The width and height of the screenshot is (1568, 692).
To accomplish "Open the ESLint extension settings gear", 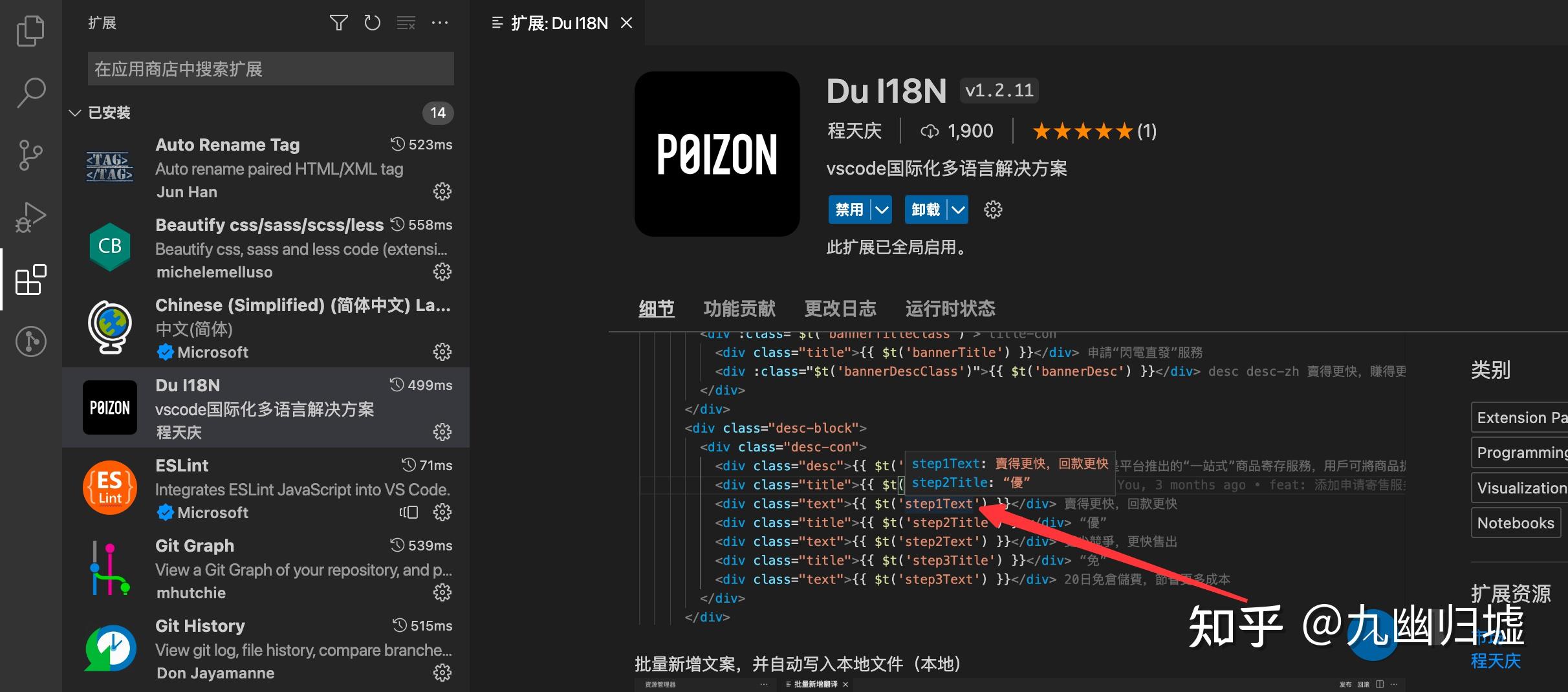I will pyautogui.click(x=442, y=512).
